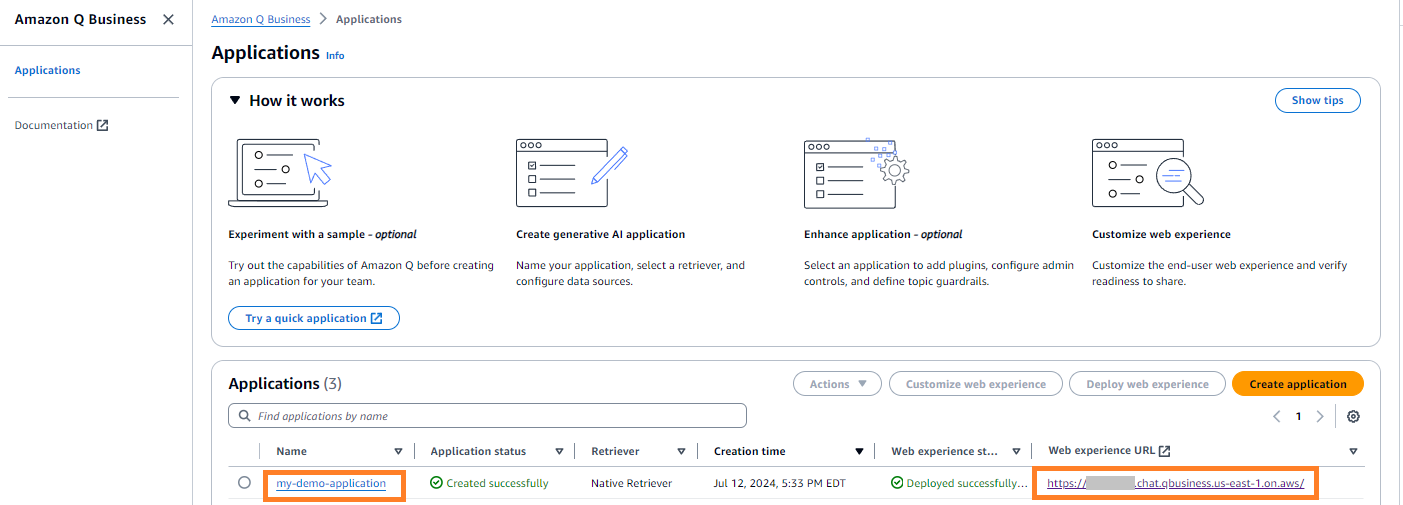
Task: Go to Amazon Q Business breadcrumb
Action: click(x=261, y=19)
